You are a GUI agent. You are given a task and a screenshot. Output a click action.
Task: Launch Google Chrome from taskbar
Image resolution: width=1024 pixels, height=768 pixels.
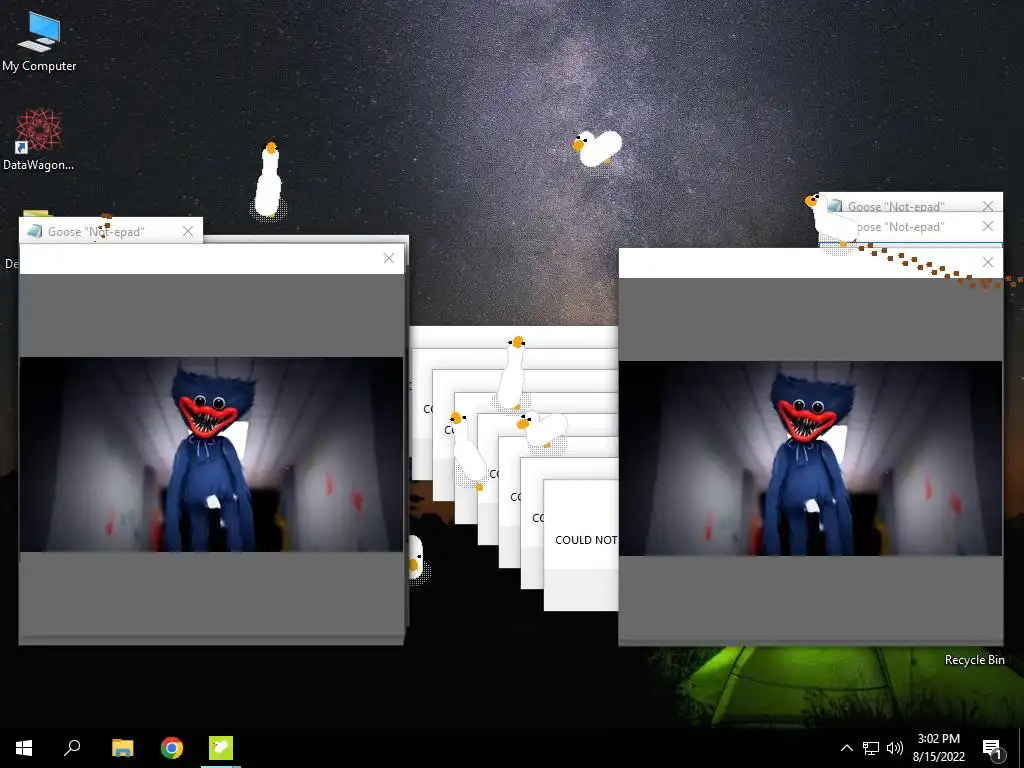pos(172,748)
